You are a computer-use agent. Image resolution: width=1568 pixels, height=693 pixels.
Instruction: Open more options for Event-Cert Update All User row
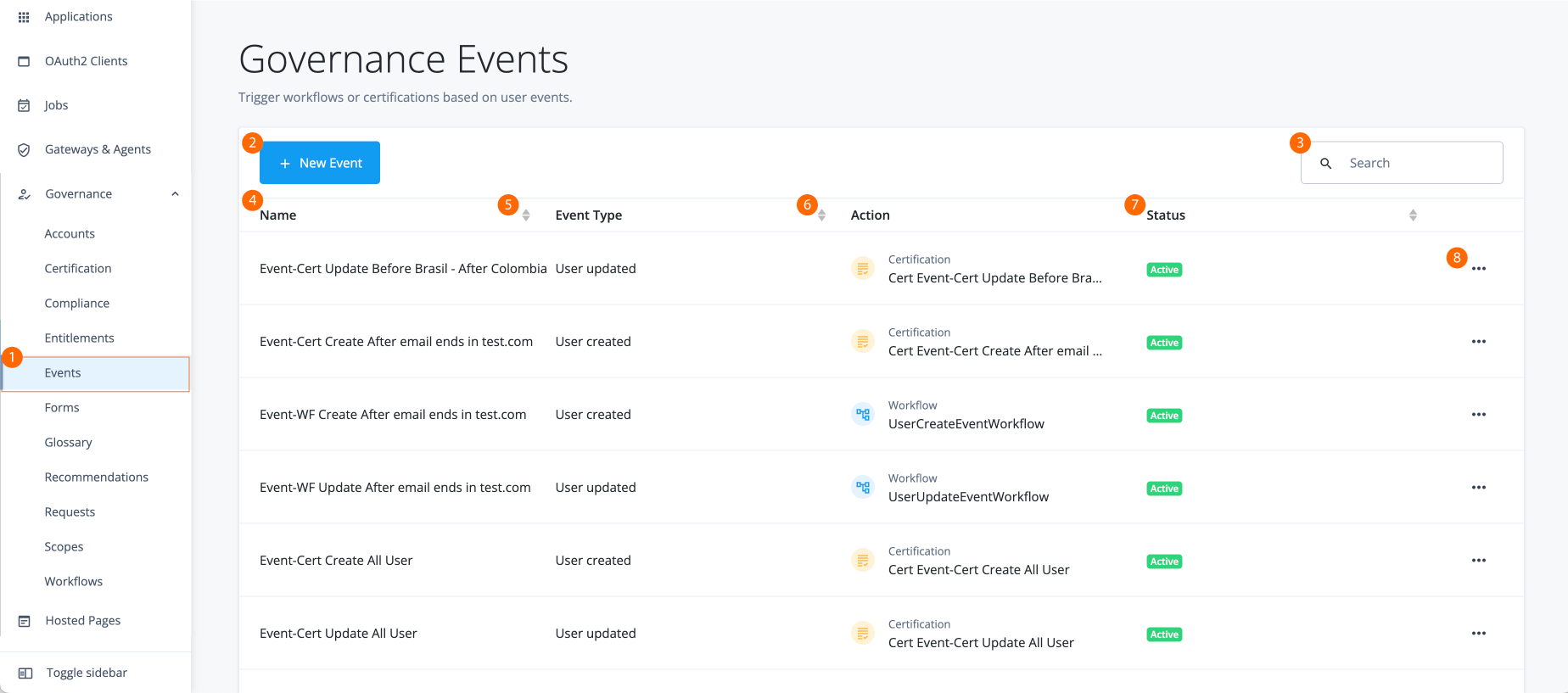(x=1479, y=634)
